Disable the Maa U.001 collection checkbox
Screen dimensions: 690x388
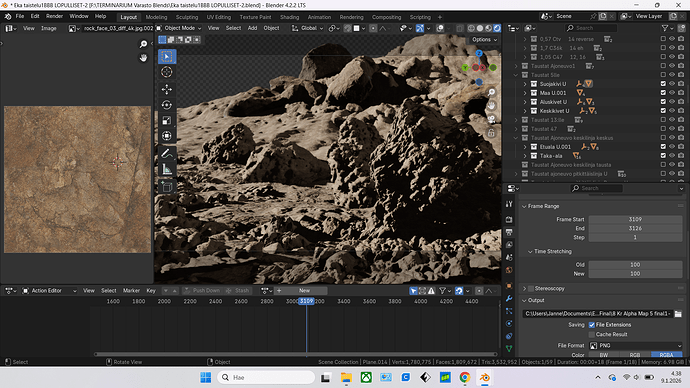pos(663,93)
